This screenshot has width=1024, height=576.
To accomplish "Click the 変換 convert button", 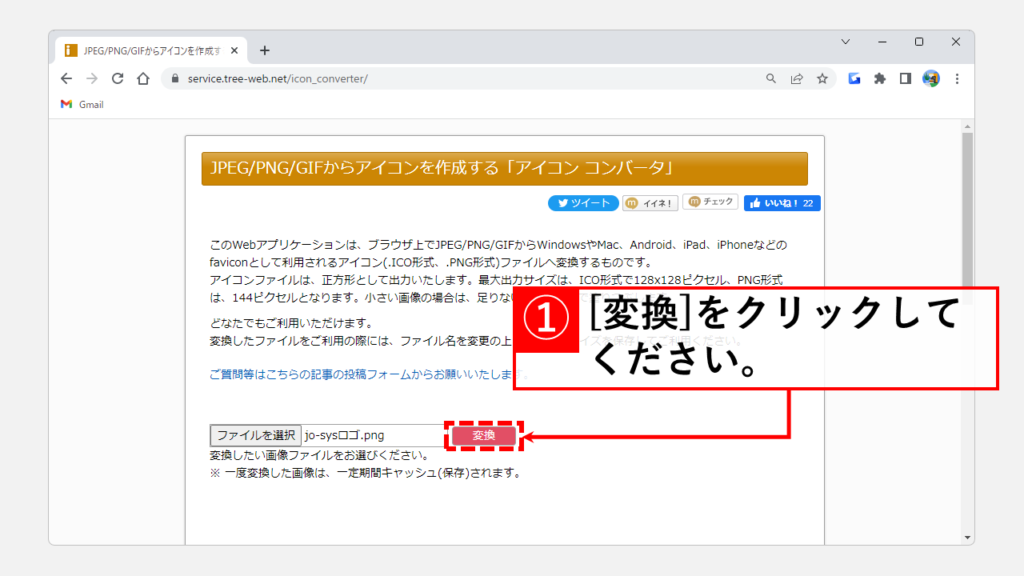I will pos(484,435).
